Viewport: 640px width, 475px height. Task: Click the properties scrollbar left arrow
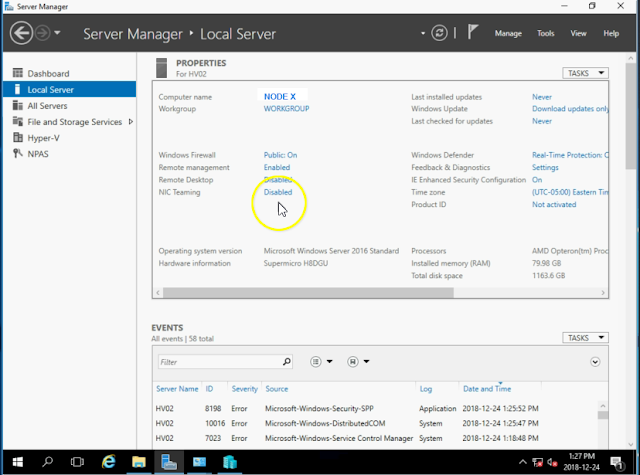click(158, 293)
